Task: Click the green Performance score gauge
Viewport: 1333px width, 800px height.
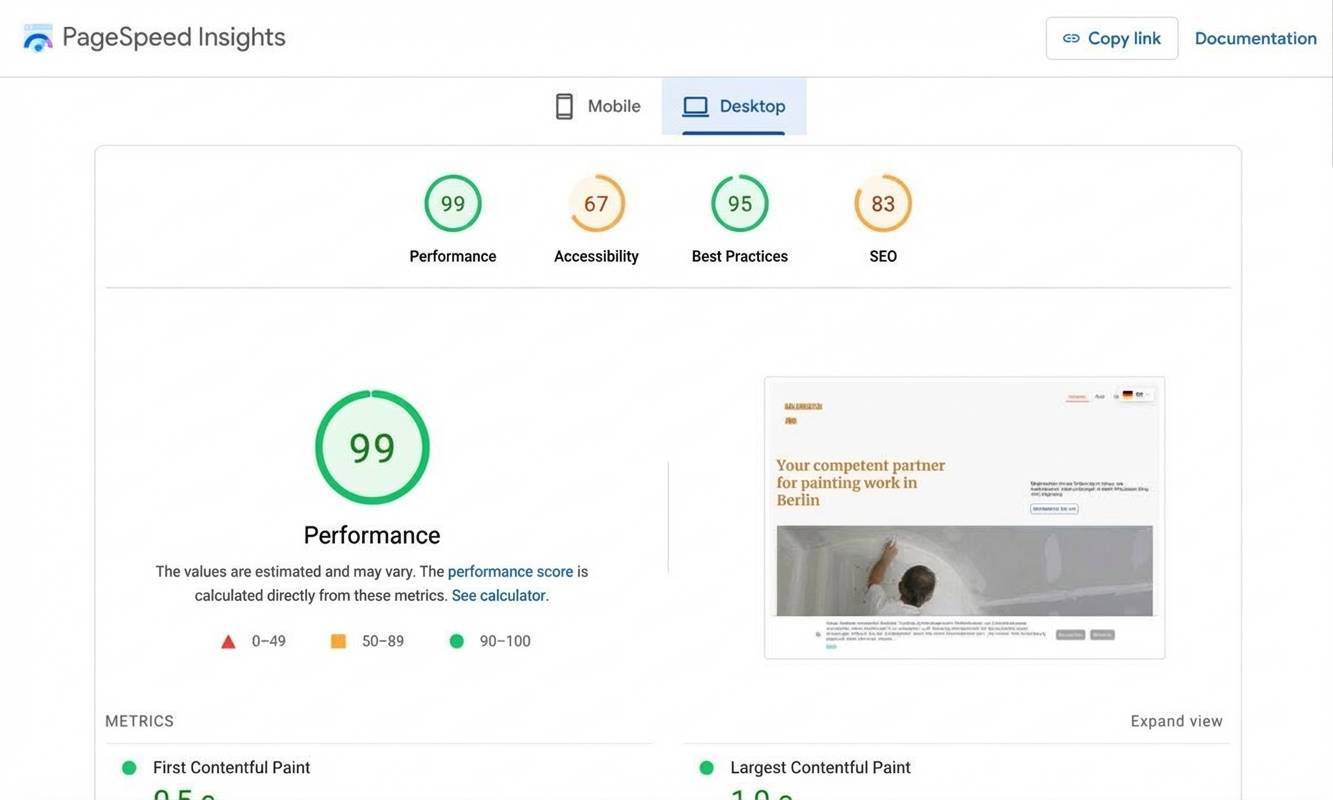Action: 453,203
